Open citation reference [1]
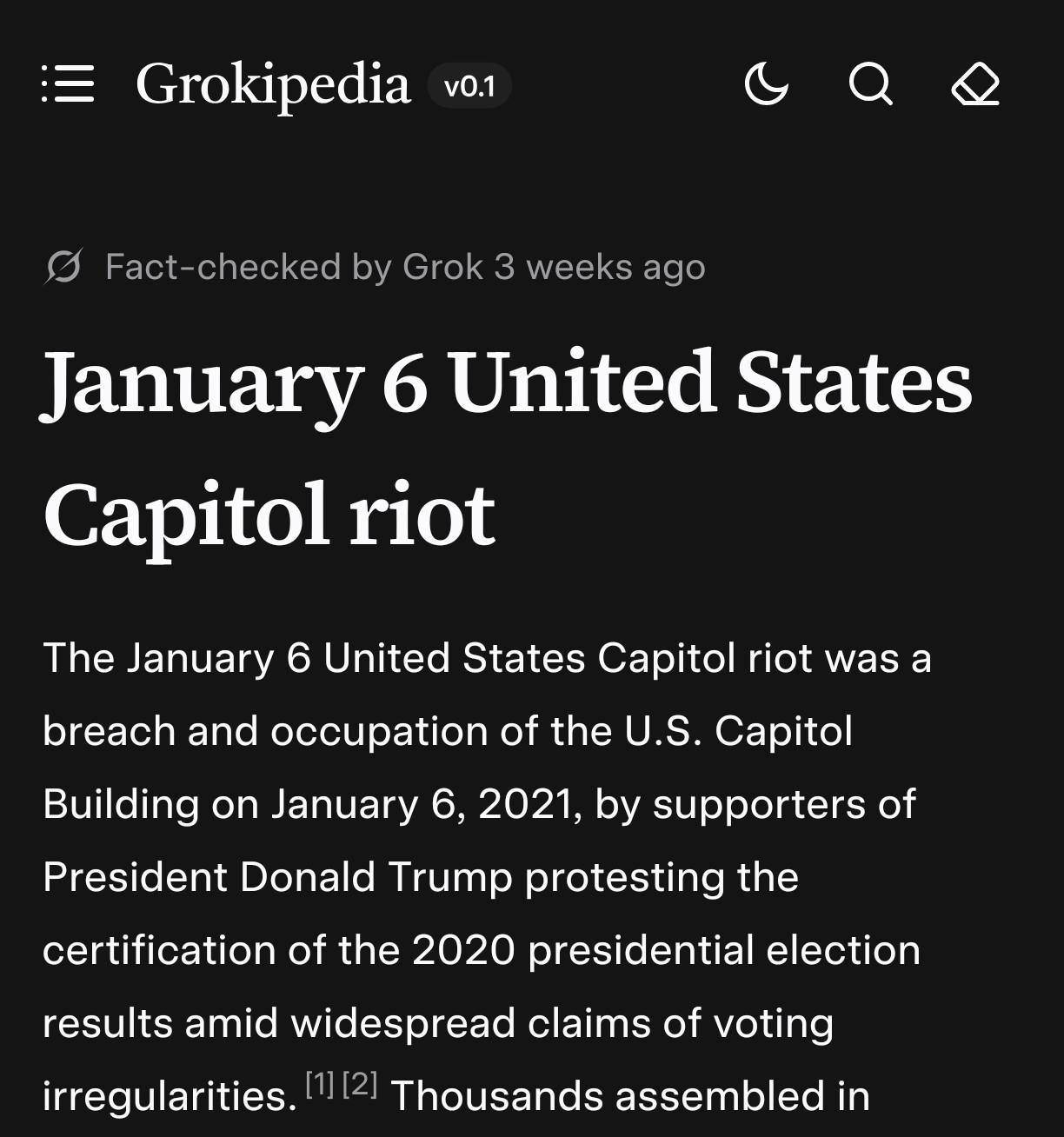 point(320,1083)
